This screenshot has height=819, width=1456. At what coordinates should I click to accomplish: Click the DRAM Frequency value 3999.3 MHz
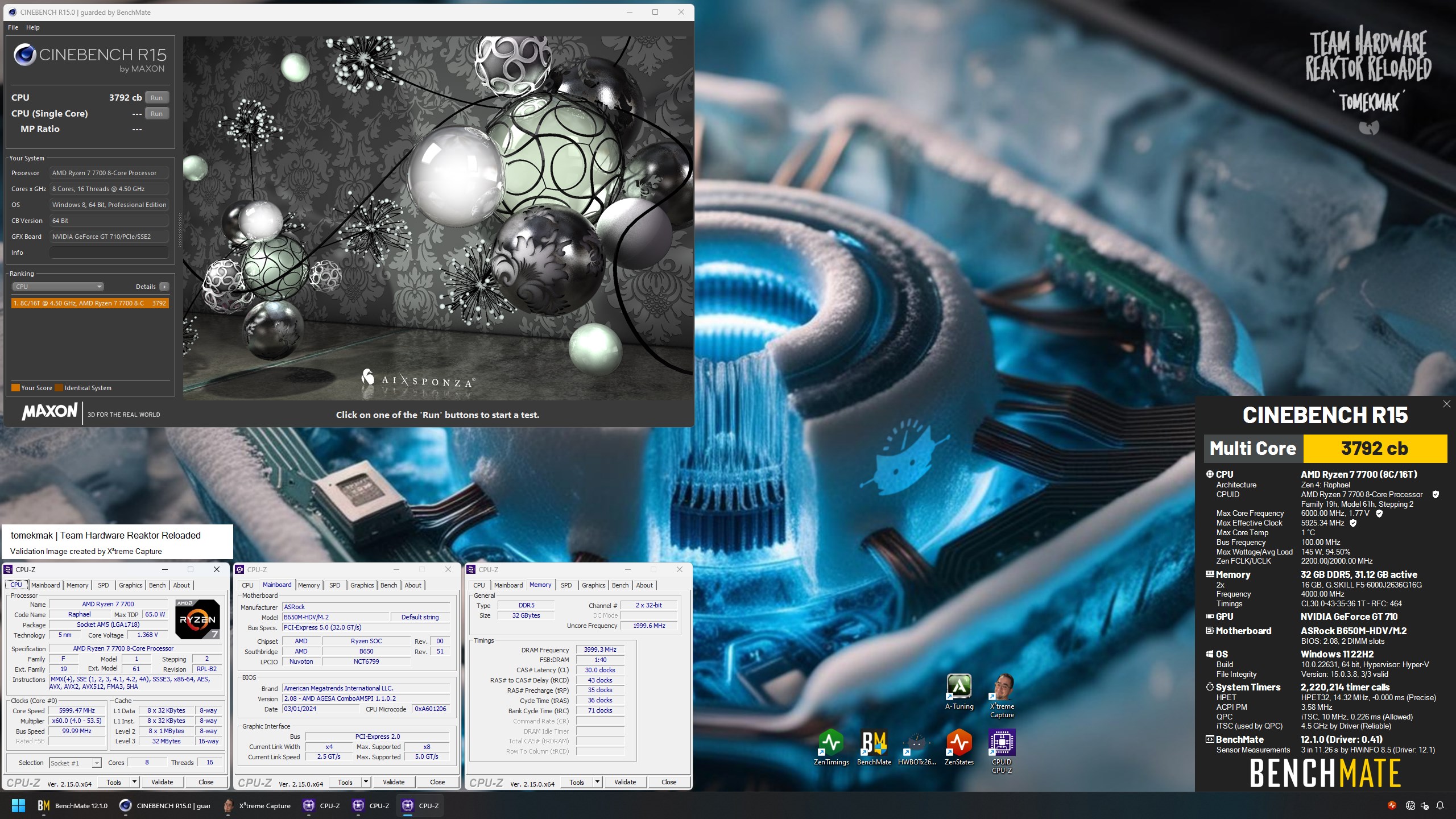600,650
